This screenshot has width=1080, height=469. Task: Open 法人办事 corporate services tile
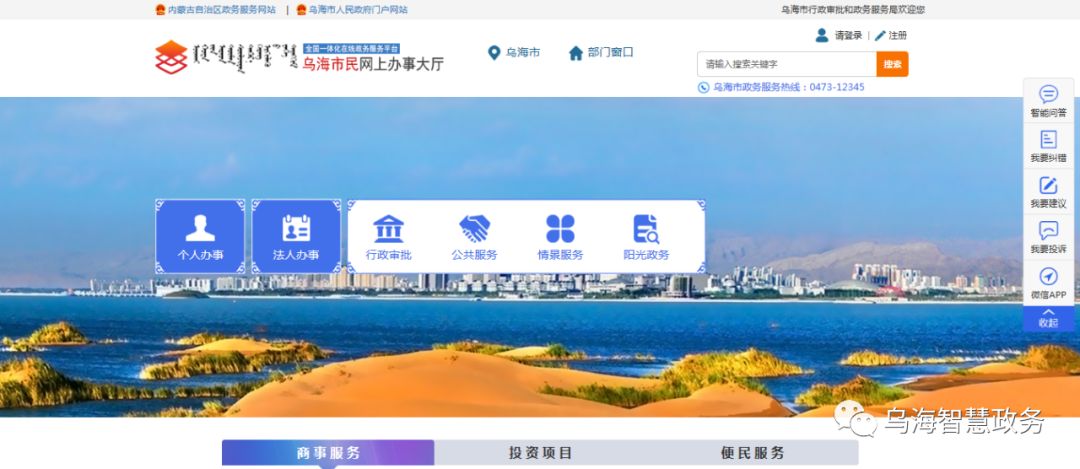click(x=296, y=236)
